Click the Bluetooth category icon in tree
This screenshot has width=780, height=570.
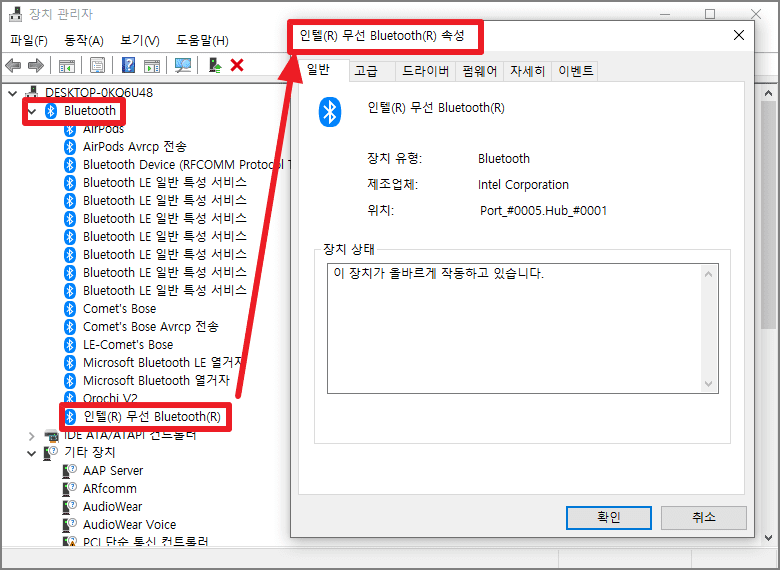tap(51, 111)
